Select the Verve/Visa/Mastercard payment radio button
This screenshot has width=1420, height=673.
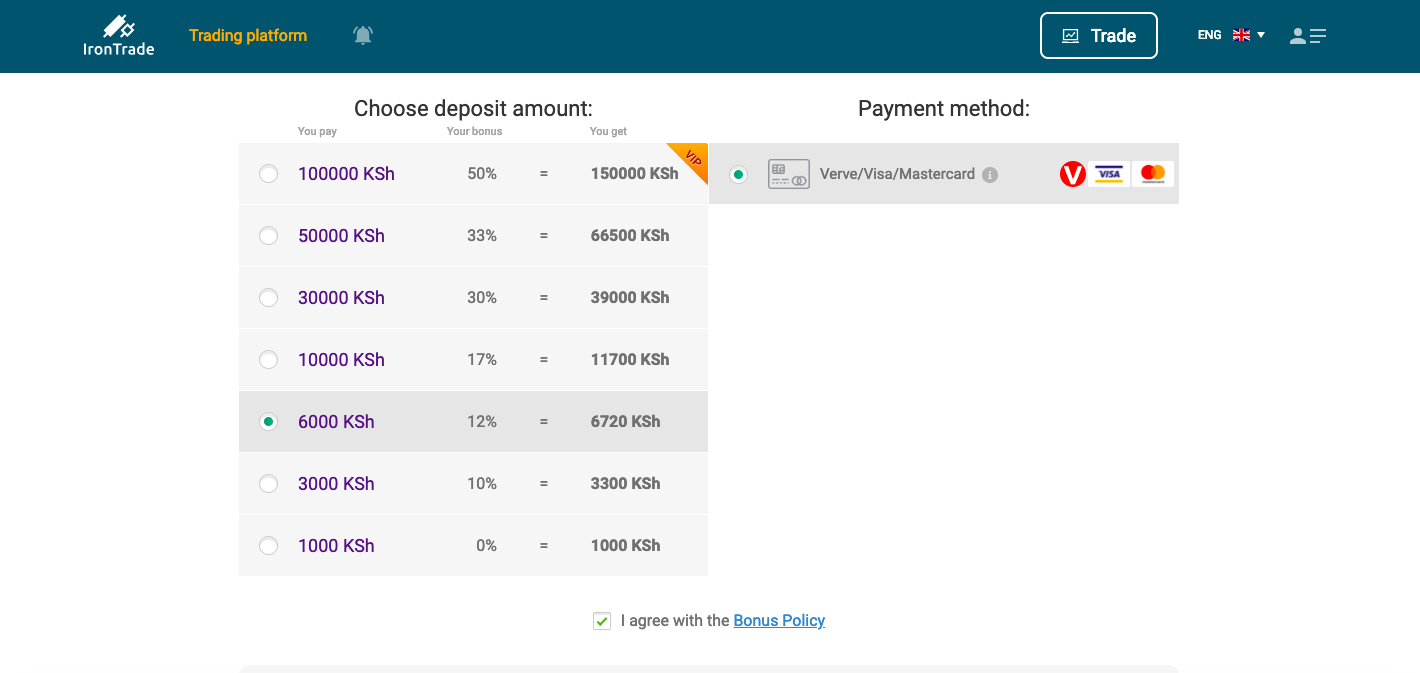[739, 175]
